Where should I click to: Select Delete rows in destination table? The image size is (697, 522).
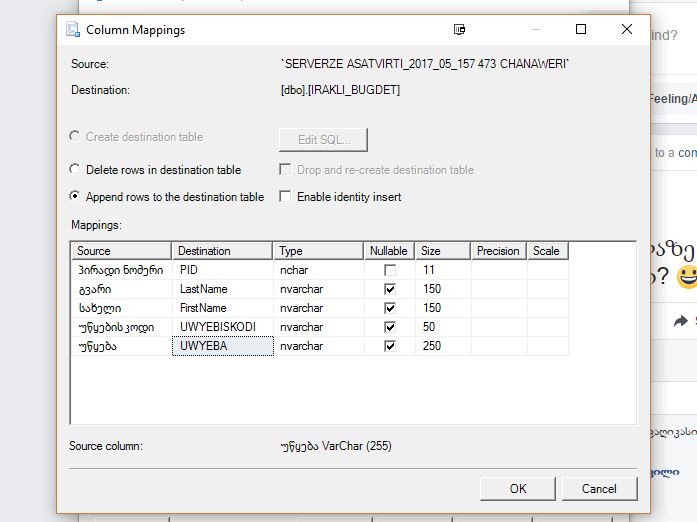(75, 170)
